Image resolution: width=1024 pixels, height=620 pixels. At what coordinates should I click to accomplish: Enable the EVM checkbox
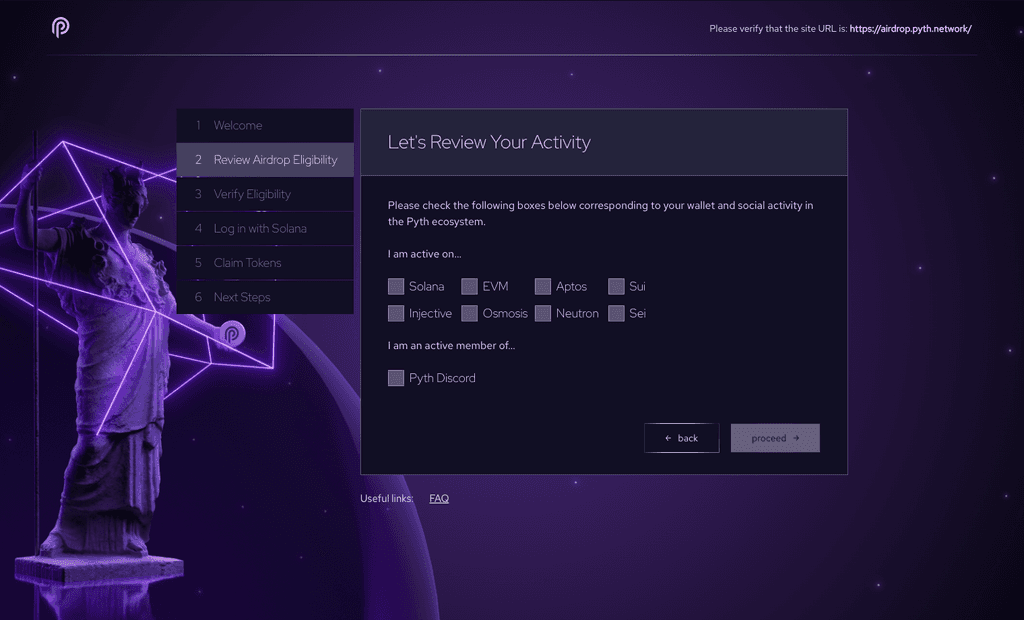coord(469,286)
